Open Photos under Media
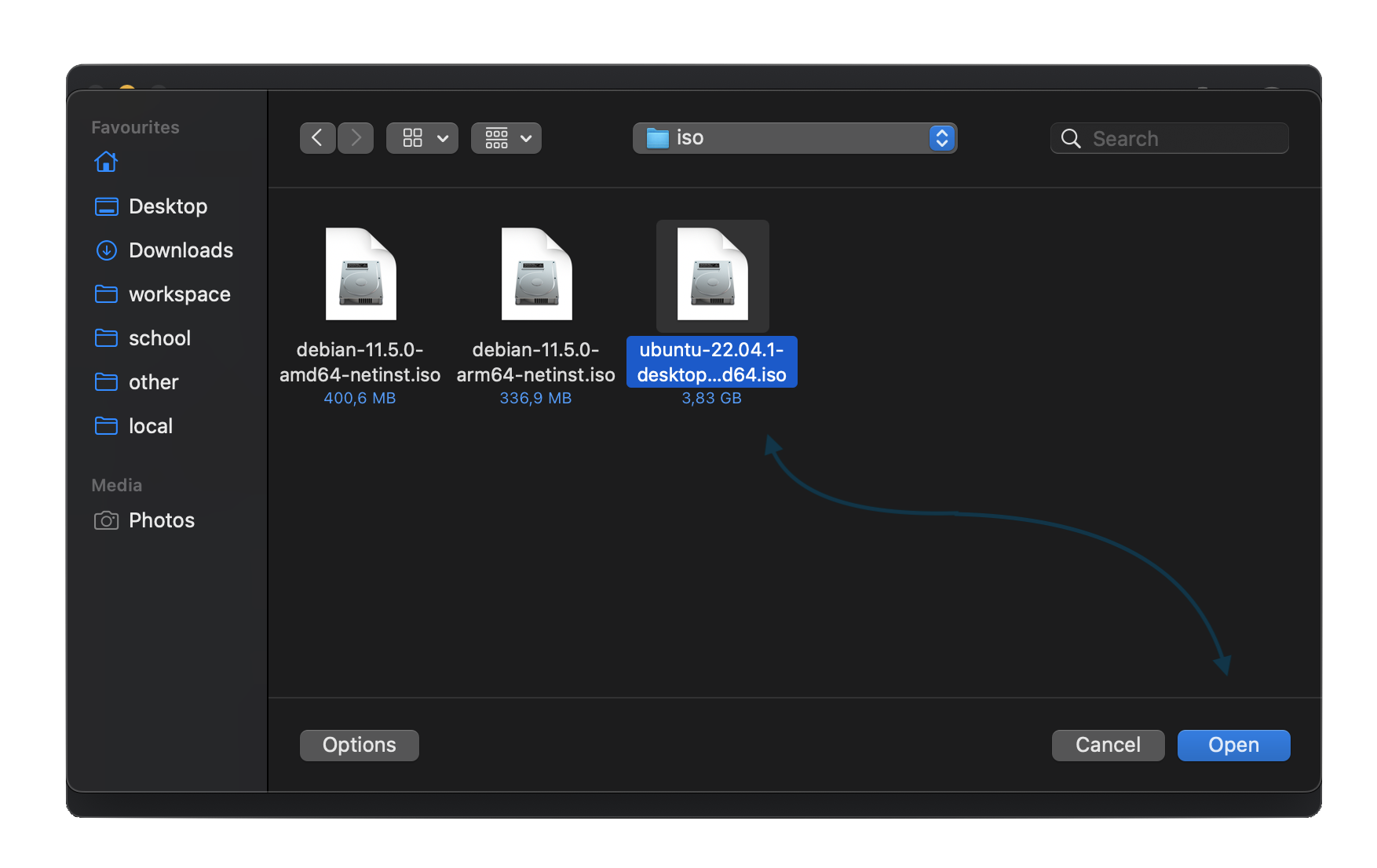The height and width of the screenshot is (868, 1377). click(161, 520)
